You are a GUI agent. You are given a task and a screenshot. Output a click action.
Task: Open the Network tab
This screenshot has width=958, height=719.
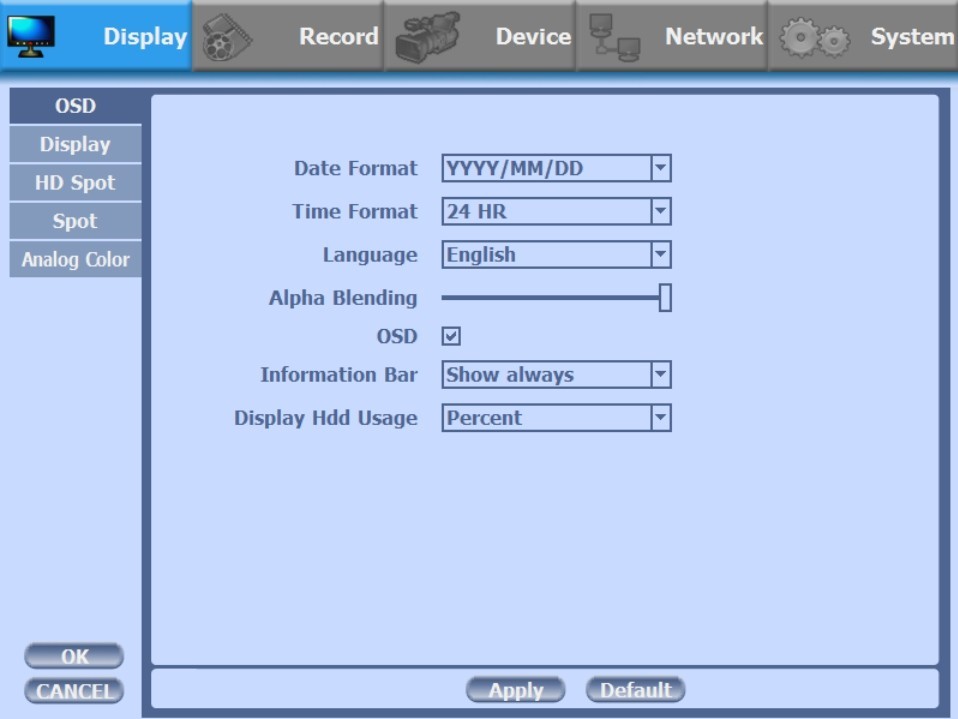point(671,36)
